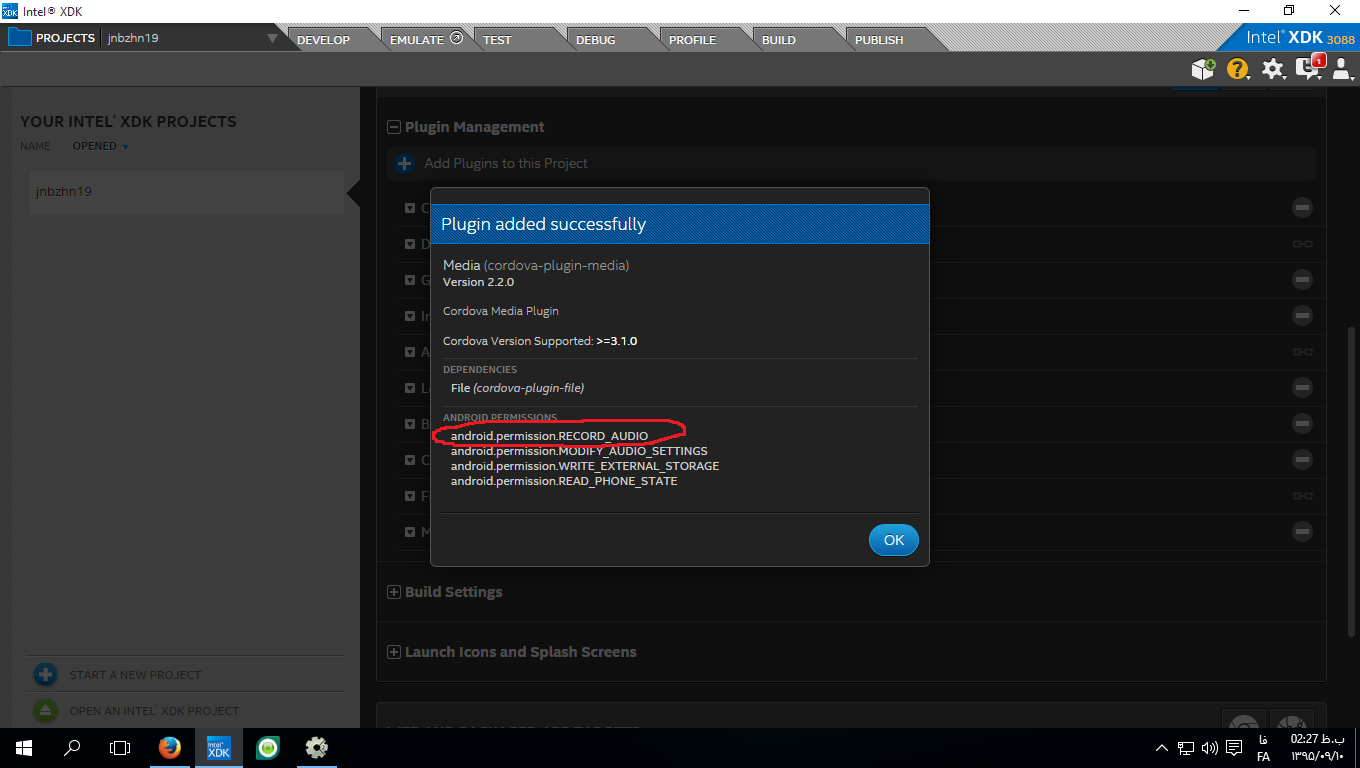1360x768 pixels.
Task: Open the Windows Start menu
Action: pos(24,747)
